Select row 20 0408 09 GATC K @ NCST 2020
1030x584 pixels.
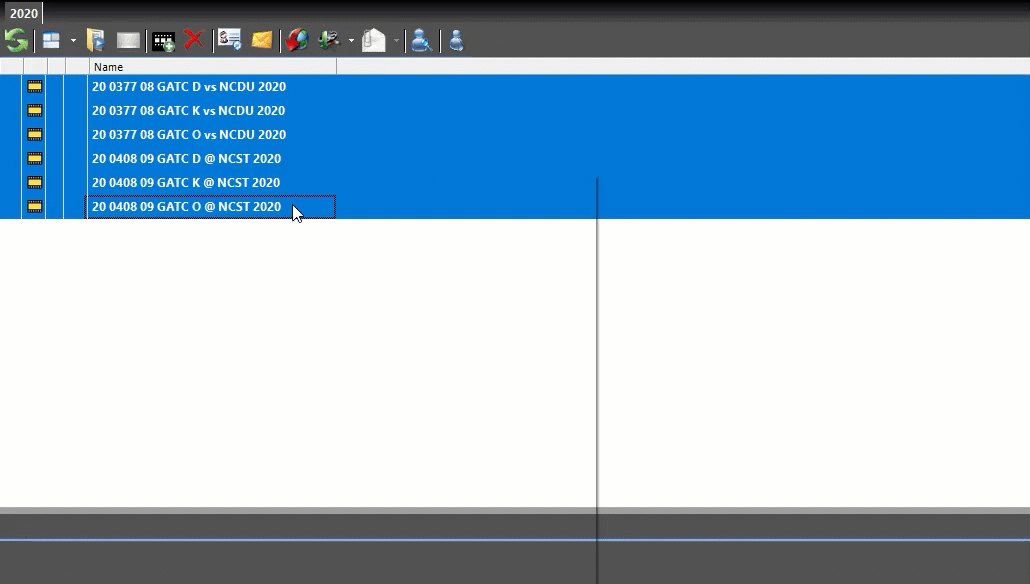click(515, 183)
